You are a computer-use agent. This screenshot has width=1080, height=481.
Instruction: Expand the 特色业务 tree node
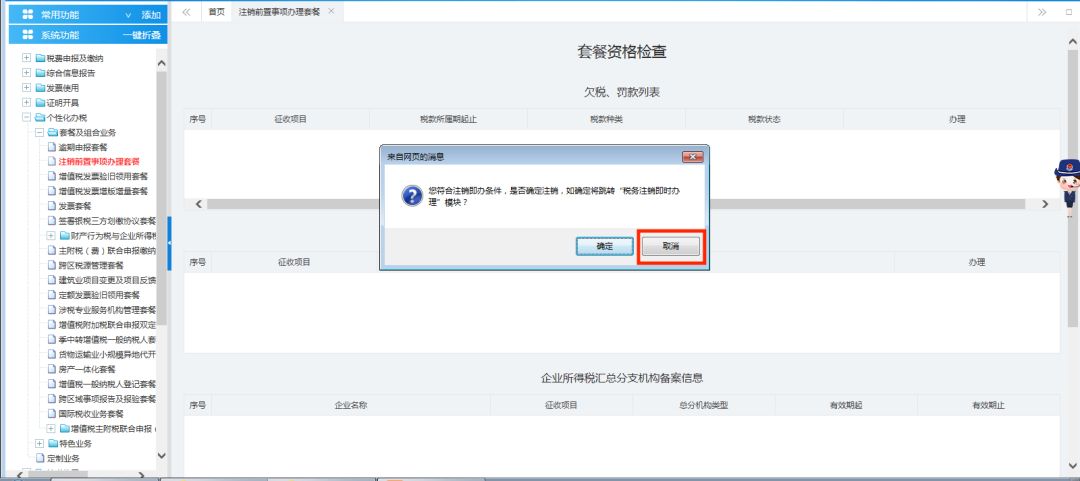coord(39,443)
